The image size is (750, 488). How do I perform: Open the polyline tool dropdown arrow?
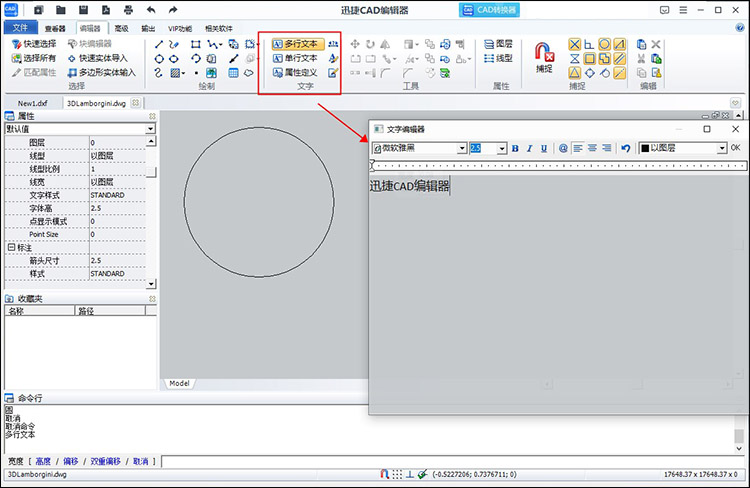click(x=221, y=44)
